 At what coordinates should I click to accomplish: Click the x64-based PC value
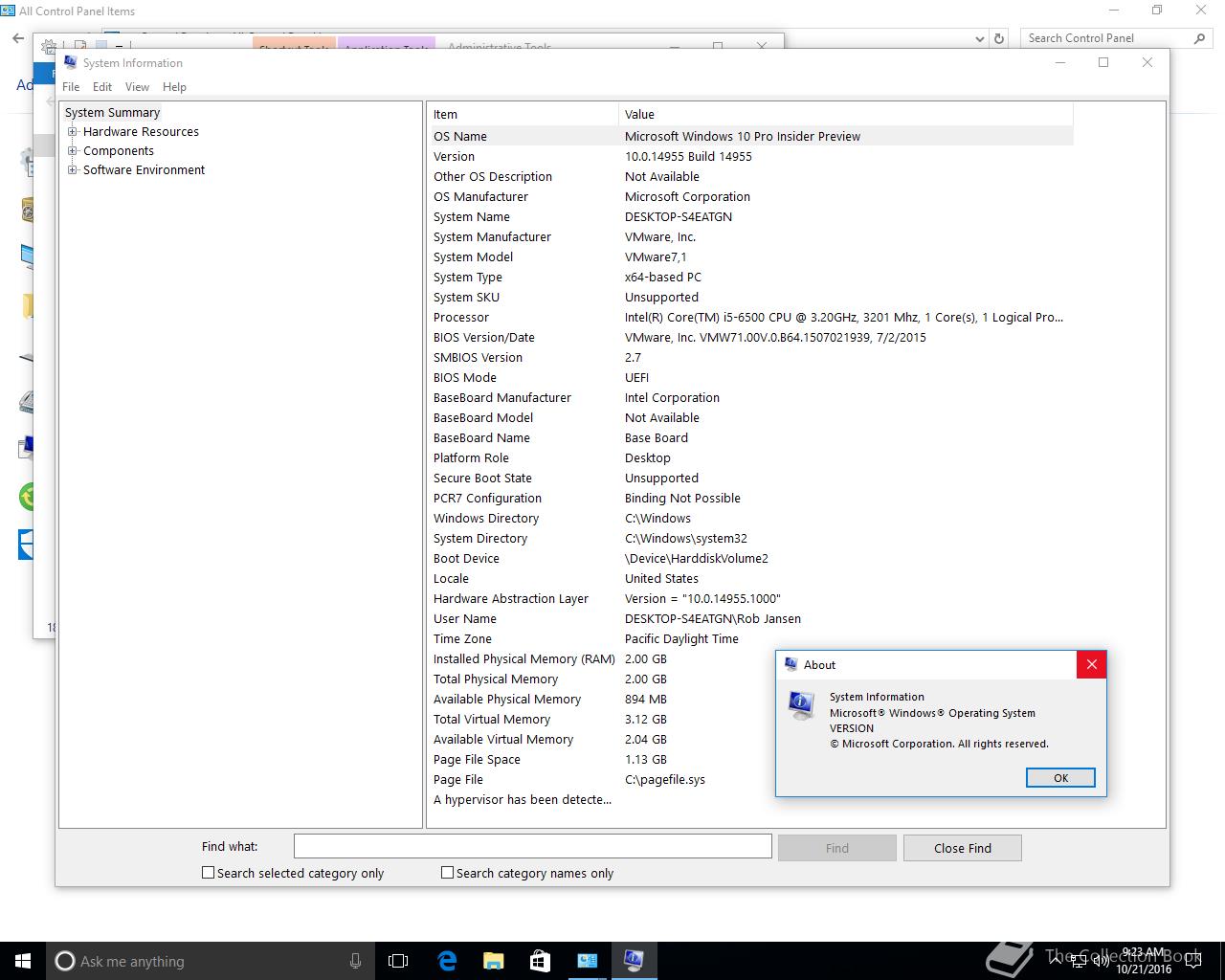663,278
